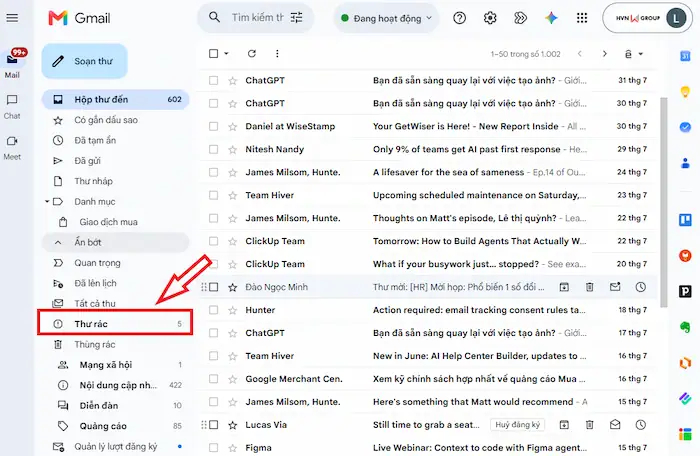Viewport: 700px width, 456px height.
Task: Open Quảng cáo promotions category
Action: point(116,426)
